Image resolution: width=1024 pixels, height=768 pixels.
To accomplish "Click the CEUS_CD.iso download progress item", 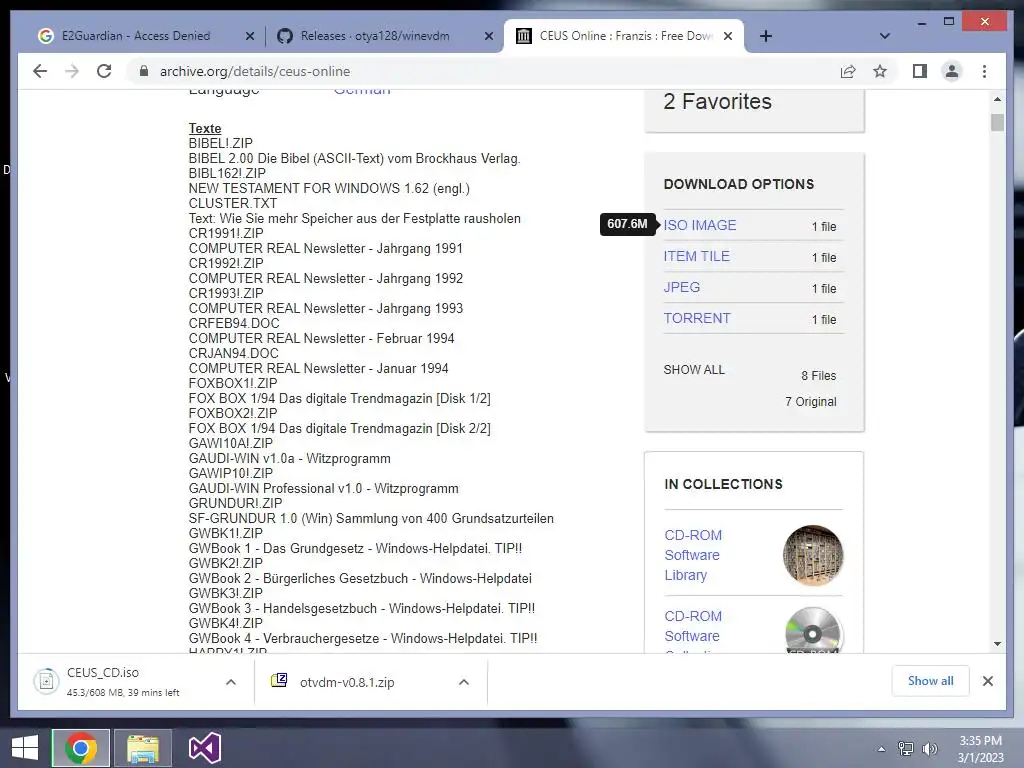I will (123, 682).
